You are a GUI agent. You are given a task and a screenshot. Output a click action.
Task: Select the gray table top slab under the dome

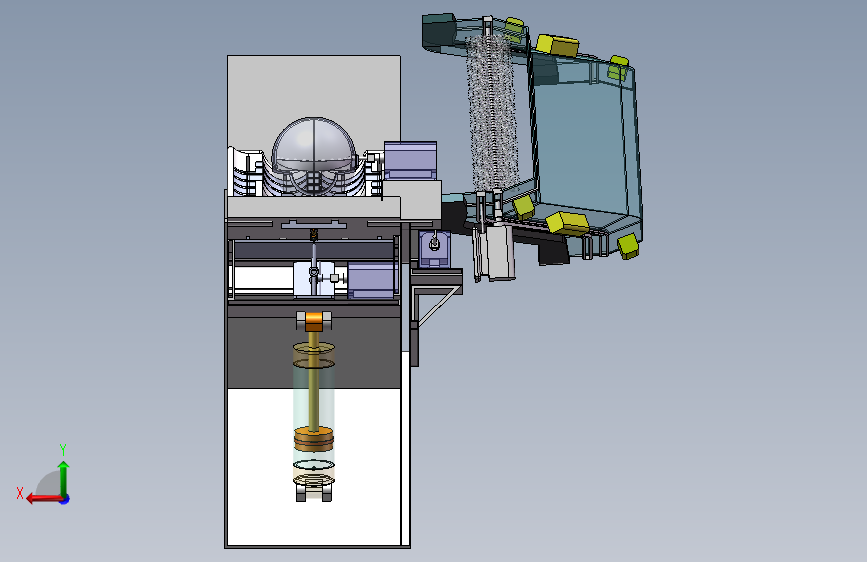click(x=314, y=207)
